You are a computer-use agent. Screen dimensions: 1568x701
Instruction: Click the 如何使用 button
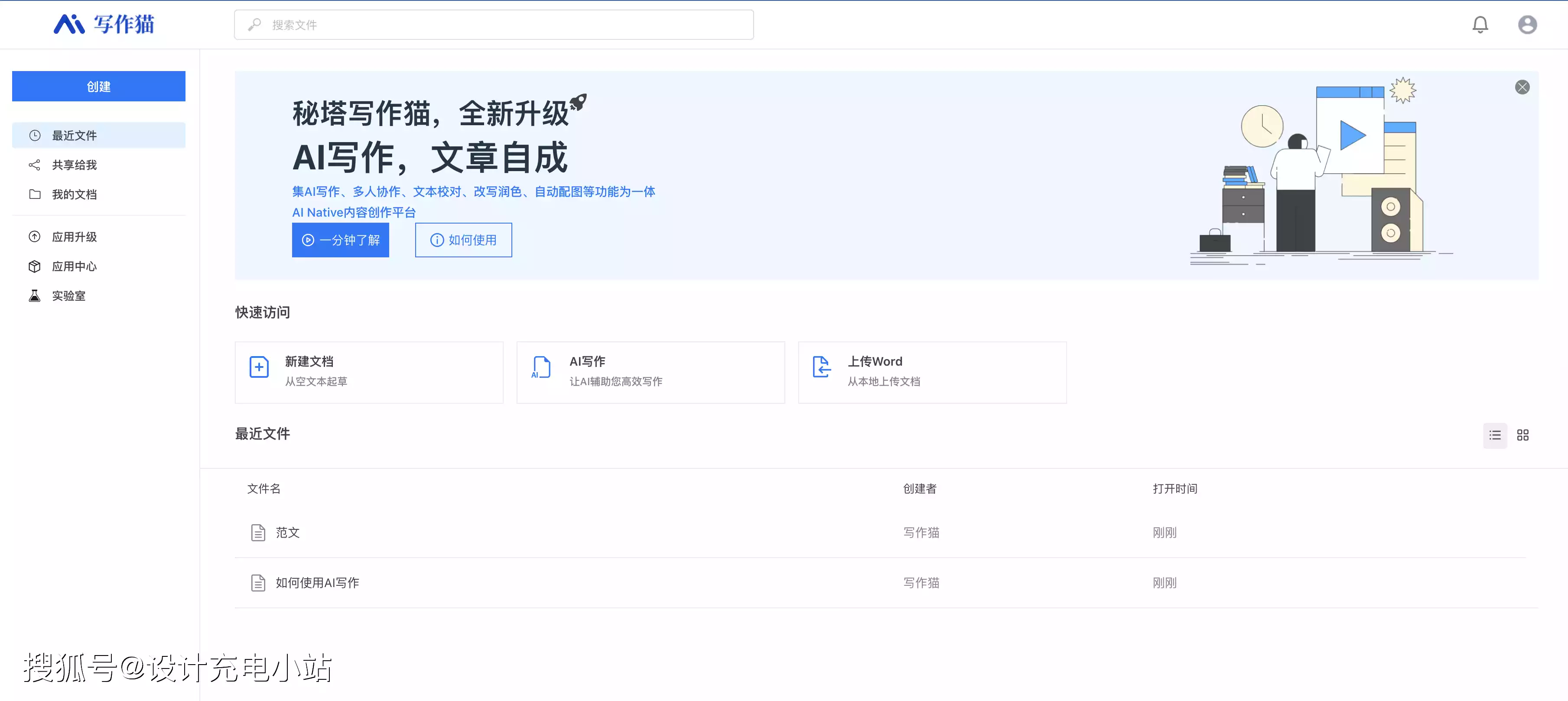463,240
